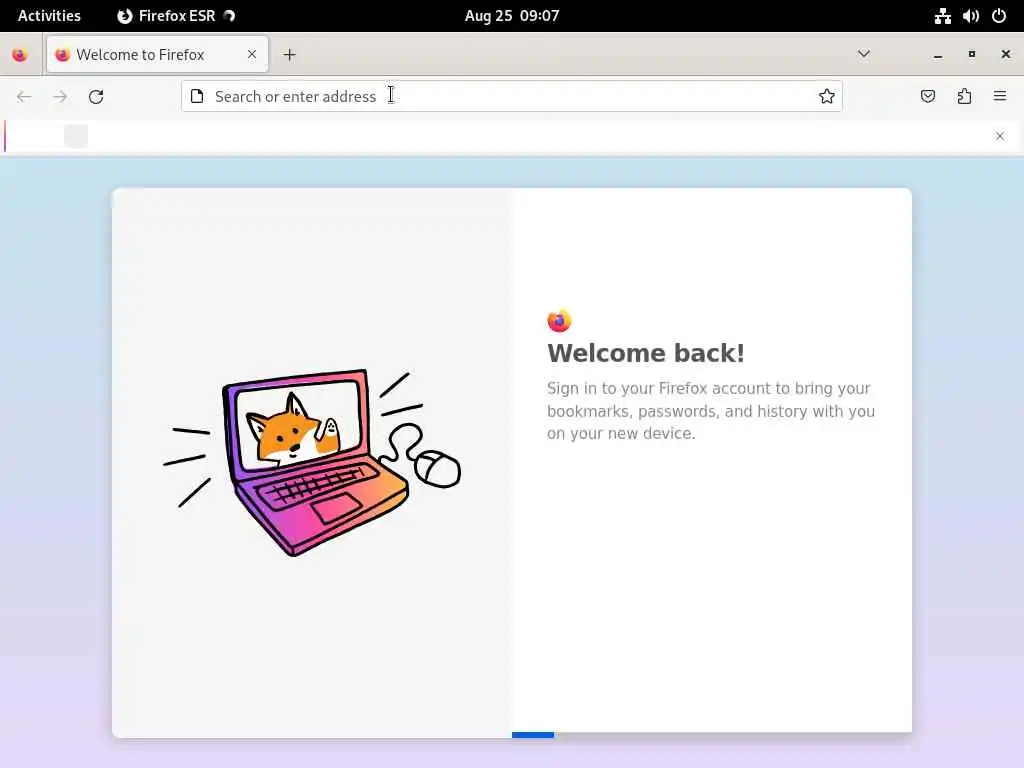Open the Extensions puzzle icon
The height and width of the screenshot is (768, 1024).
(x=964, y=96)
